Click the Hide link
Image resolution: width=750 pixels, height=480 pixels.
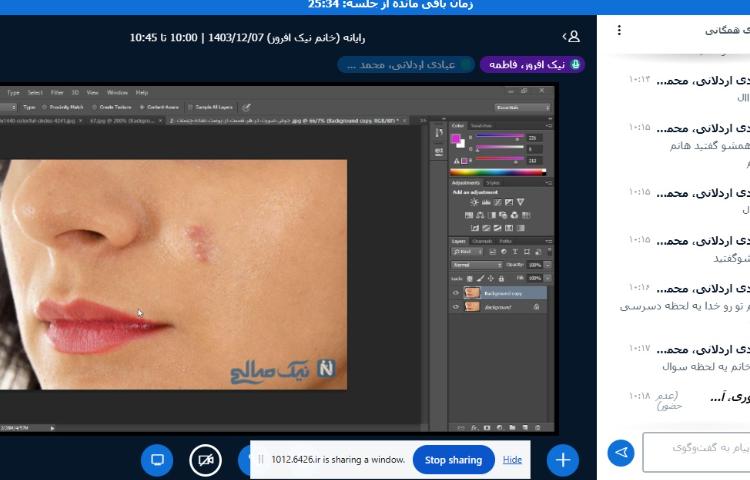coord(512,460)
